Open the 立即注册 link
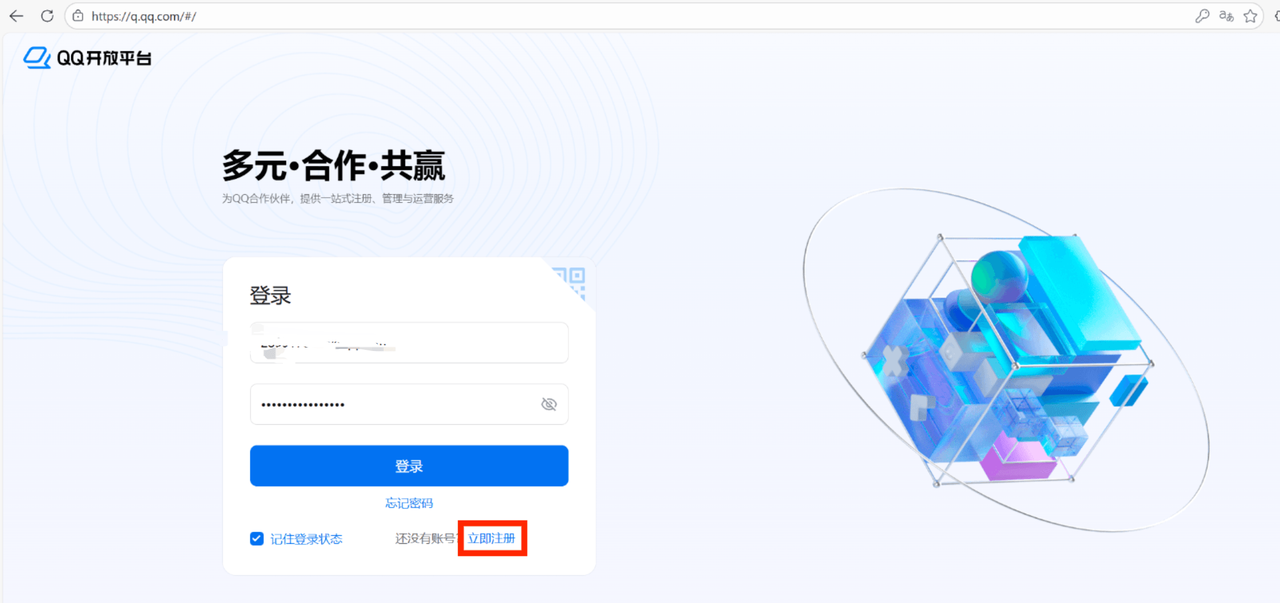The width and height of the screenshot is (1280, 603). (492, 539)
